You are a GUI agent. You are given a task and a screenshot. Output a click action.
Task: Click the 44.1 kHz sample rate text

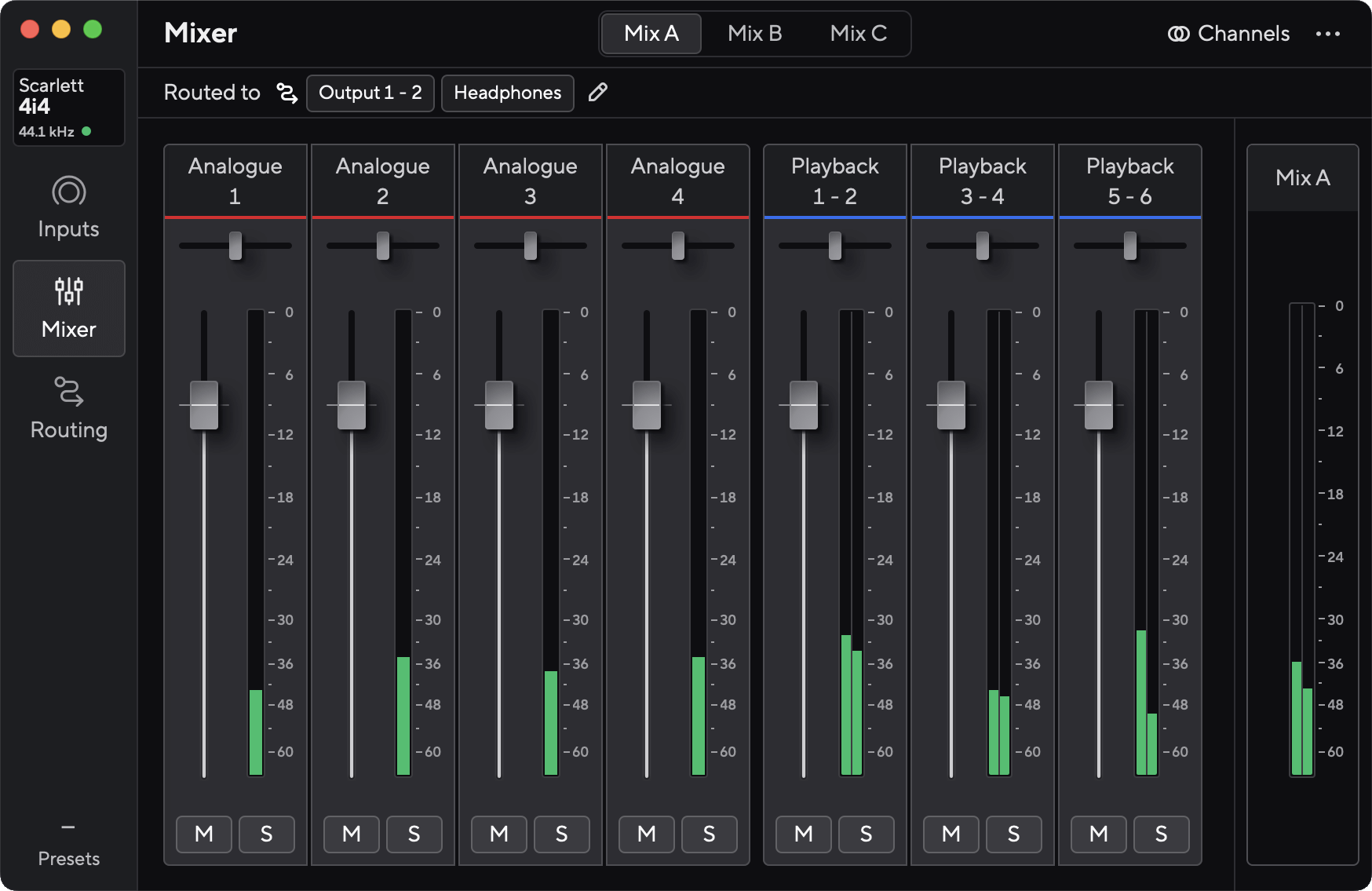pyautogui.click(x=46, y=132)
